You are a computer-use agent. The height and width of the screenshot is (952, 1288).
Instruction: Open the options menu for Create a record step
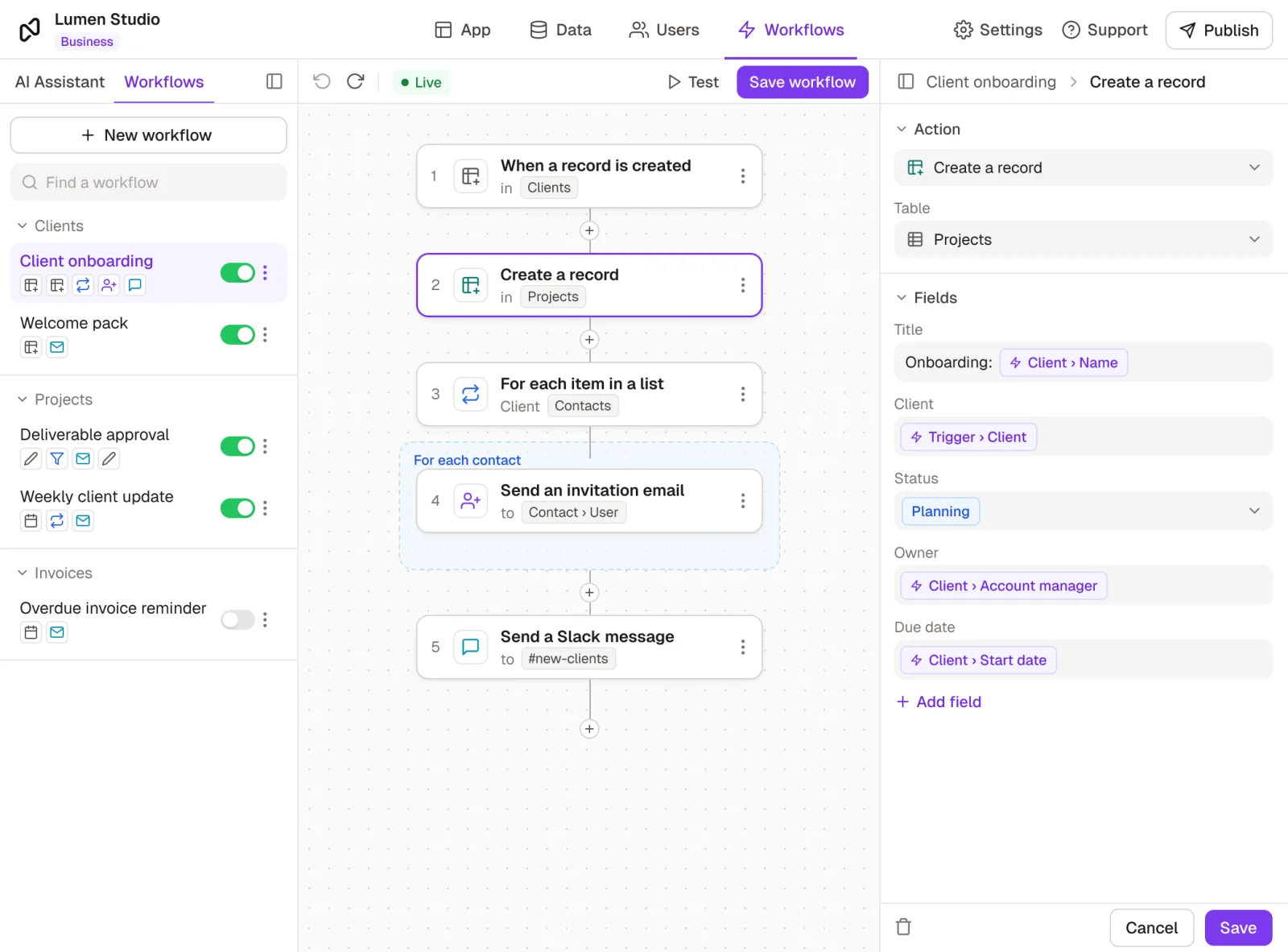(x=742, y=285)
